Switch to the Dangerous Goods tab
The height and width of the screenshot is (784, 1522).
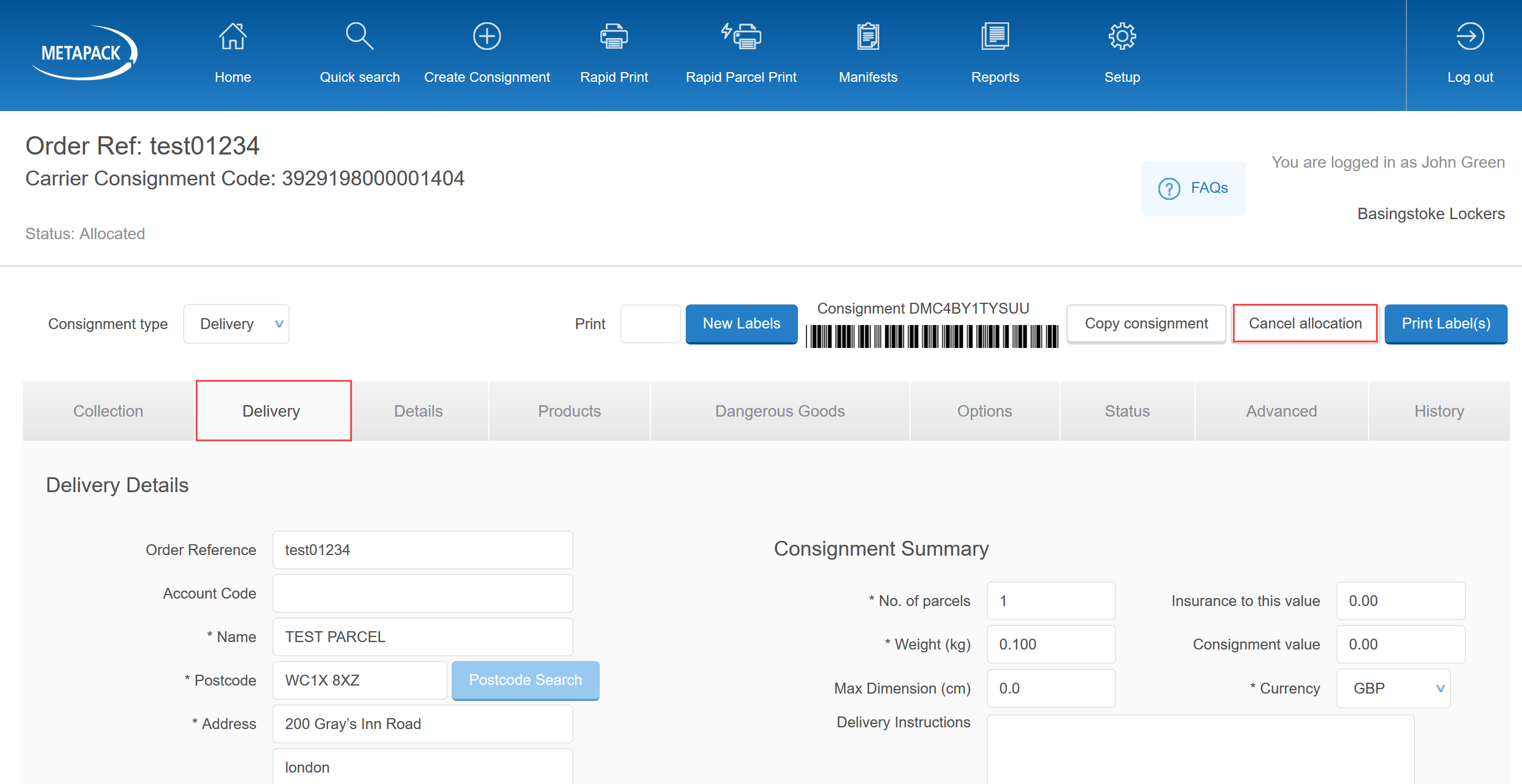tap(779, 411)
